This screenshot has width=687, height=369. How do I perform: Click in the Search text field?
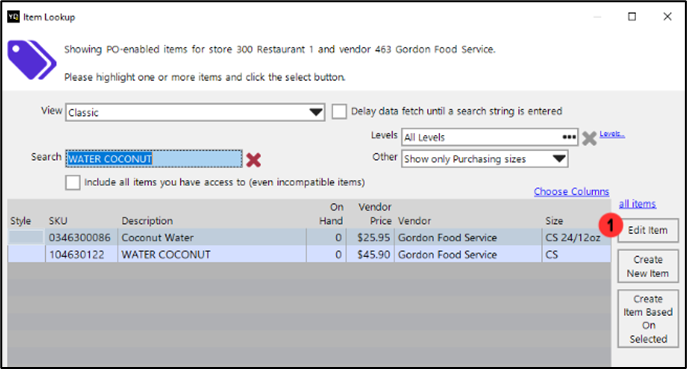153,159
